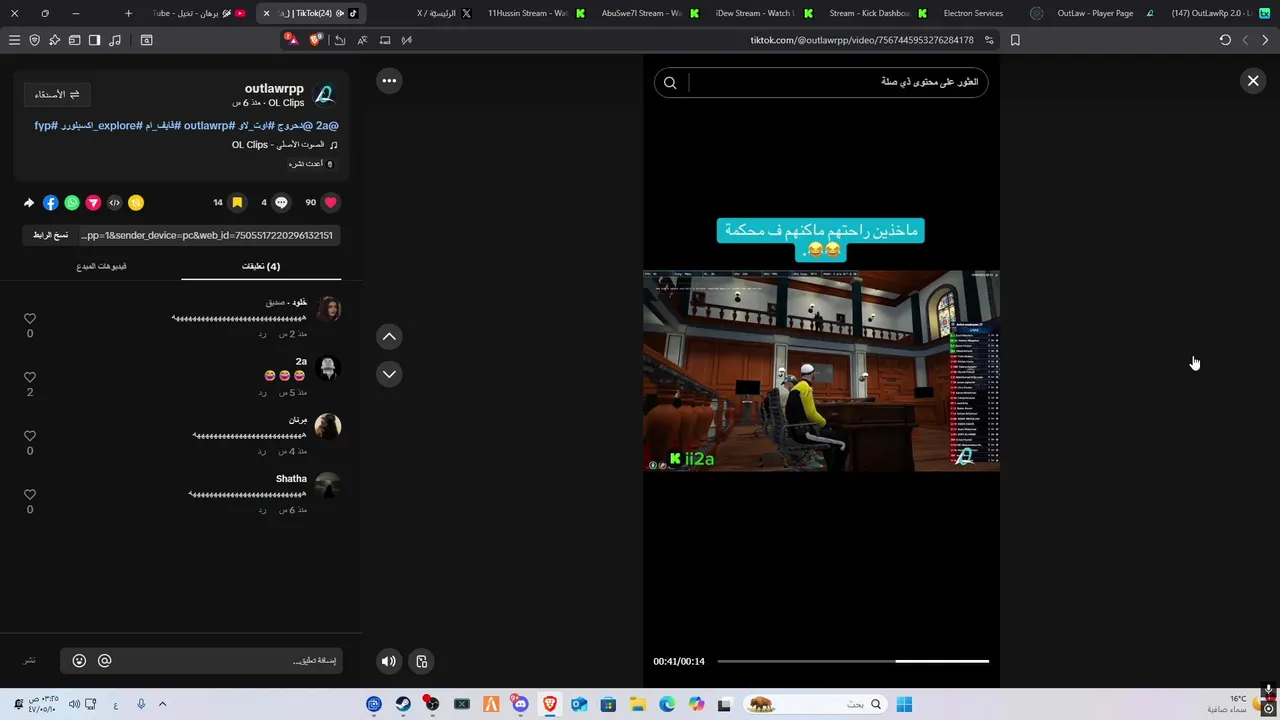Open Steam from taskbar
Image resolution: width=1280 pixels, height=720 pixels.
[403, 704]
